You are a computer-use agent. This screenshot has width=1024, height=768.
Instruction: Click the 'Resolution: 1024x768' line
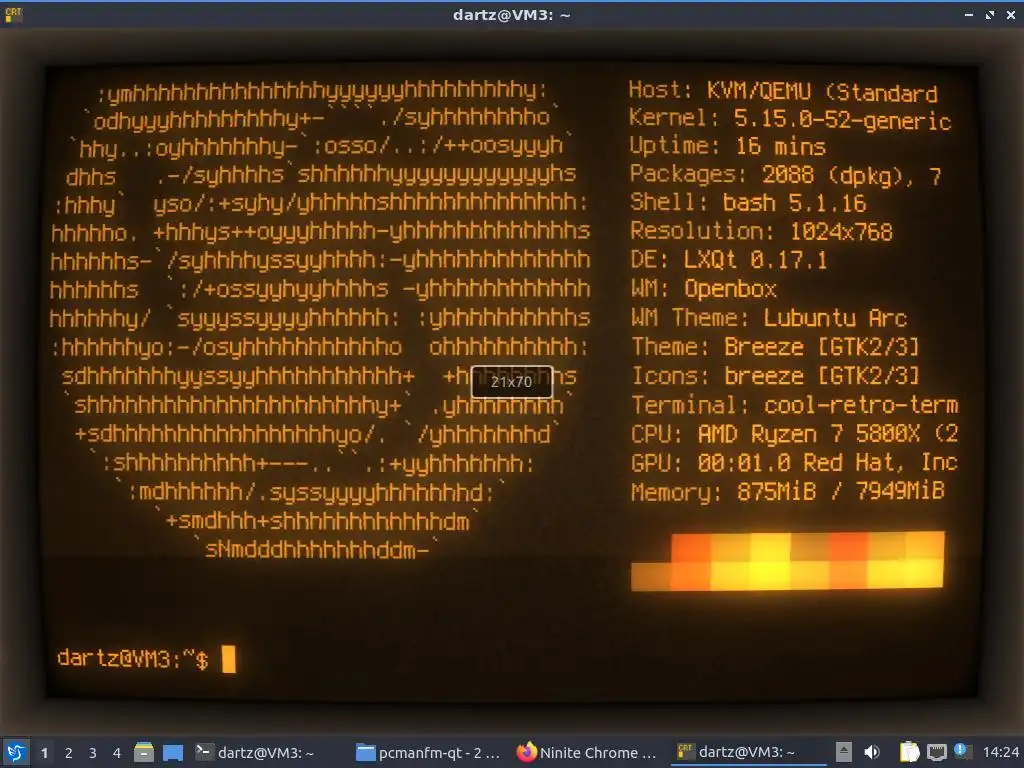pos(761,231)
